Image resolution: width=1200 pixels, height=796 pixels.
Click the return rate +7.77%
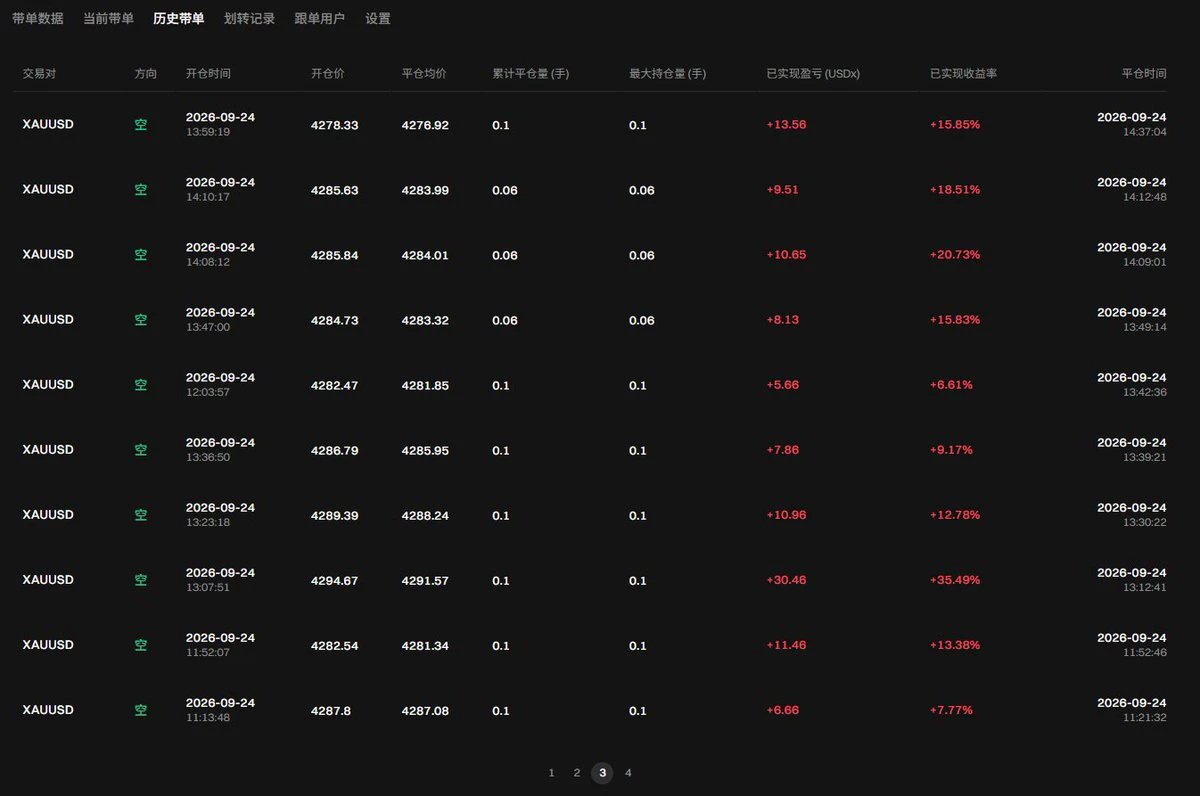pyautogui.click(x=951, y=710)
